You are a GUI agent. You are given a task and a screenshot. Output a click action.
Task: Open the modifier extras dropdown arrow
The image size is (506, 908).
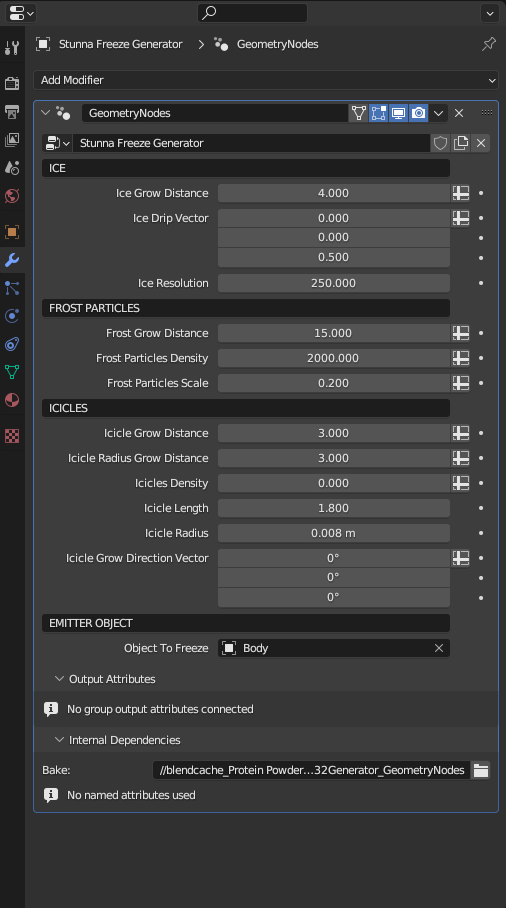pos(438,113)
